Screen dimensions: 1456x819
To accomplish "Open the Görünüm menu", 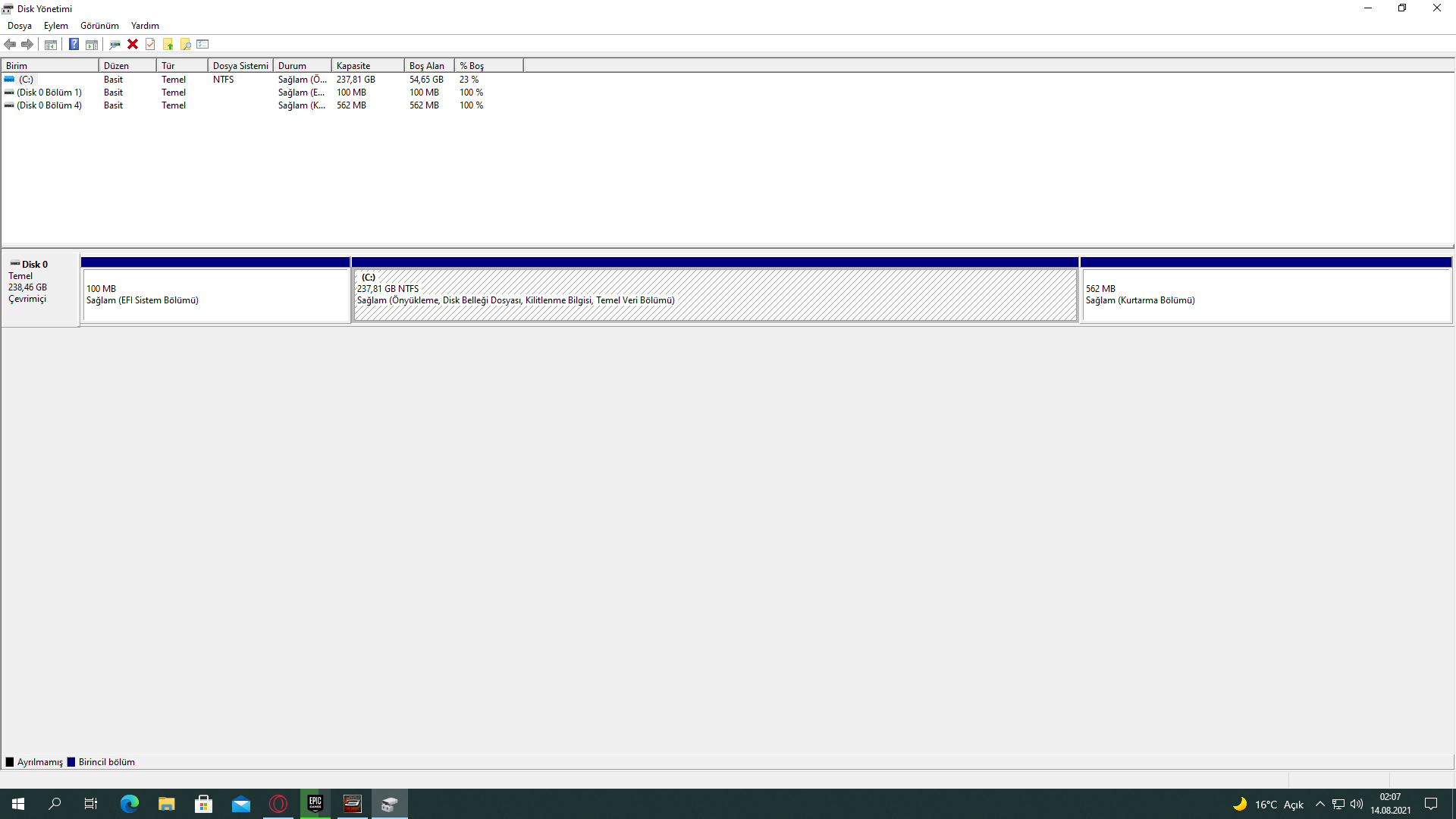I will pos(99,26).
